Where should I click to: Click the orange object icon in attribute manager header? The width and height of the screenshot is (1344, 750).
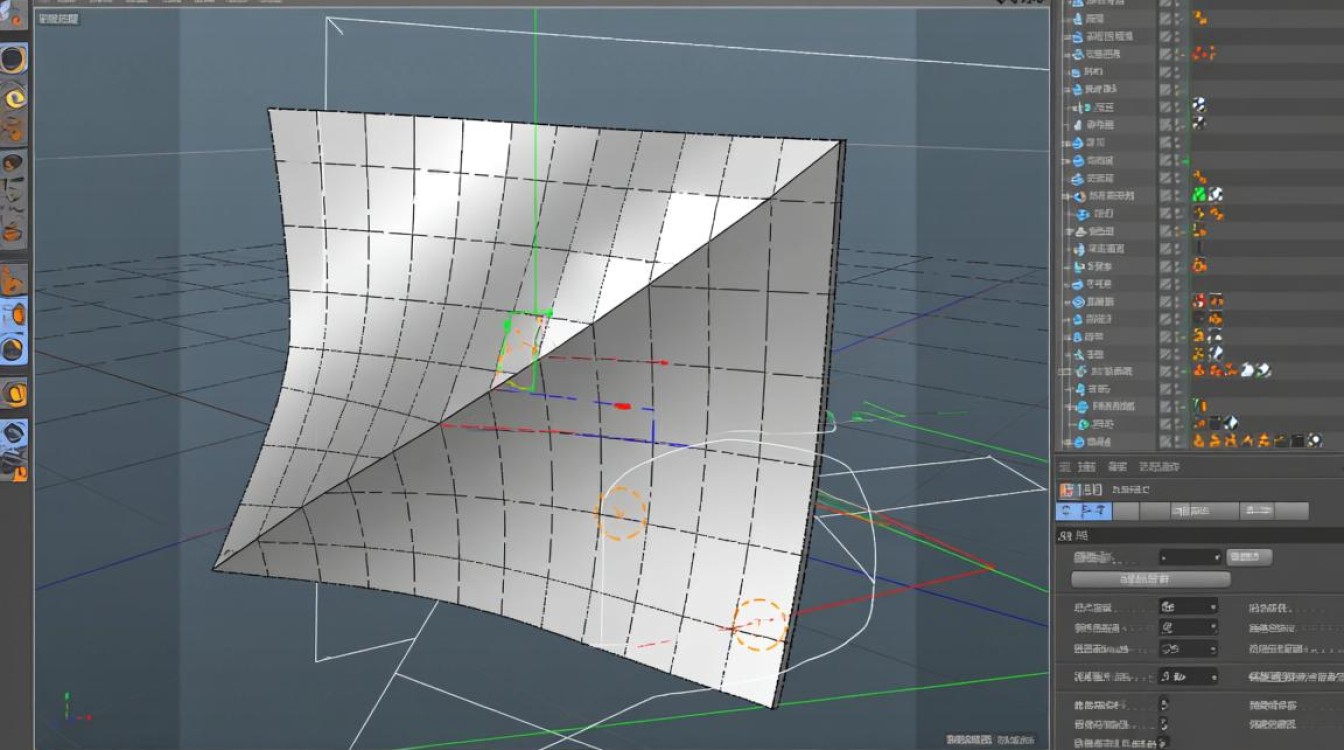[1067, 490]
